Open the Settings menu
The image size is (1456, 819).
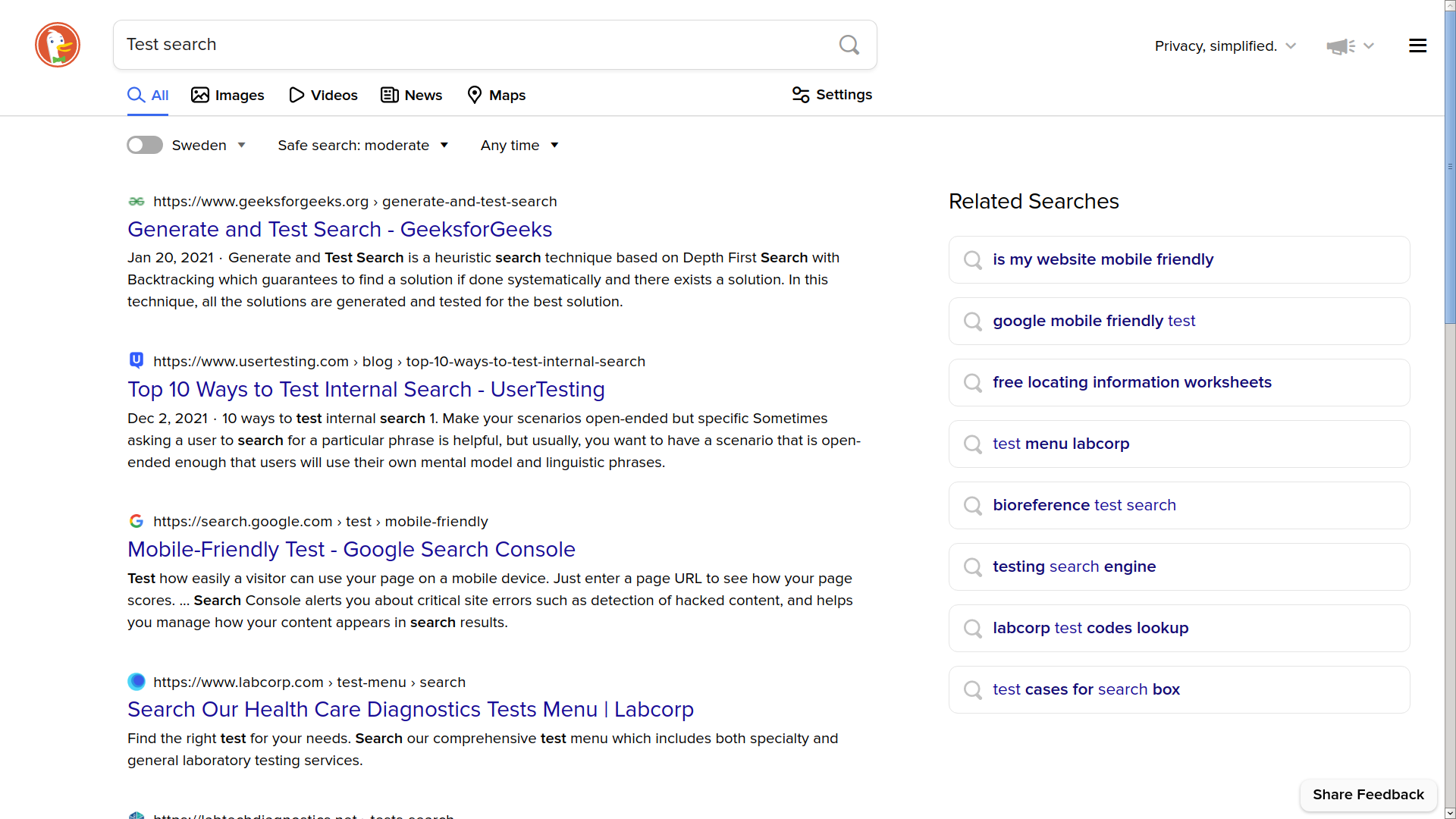coord(832,95)
